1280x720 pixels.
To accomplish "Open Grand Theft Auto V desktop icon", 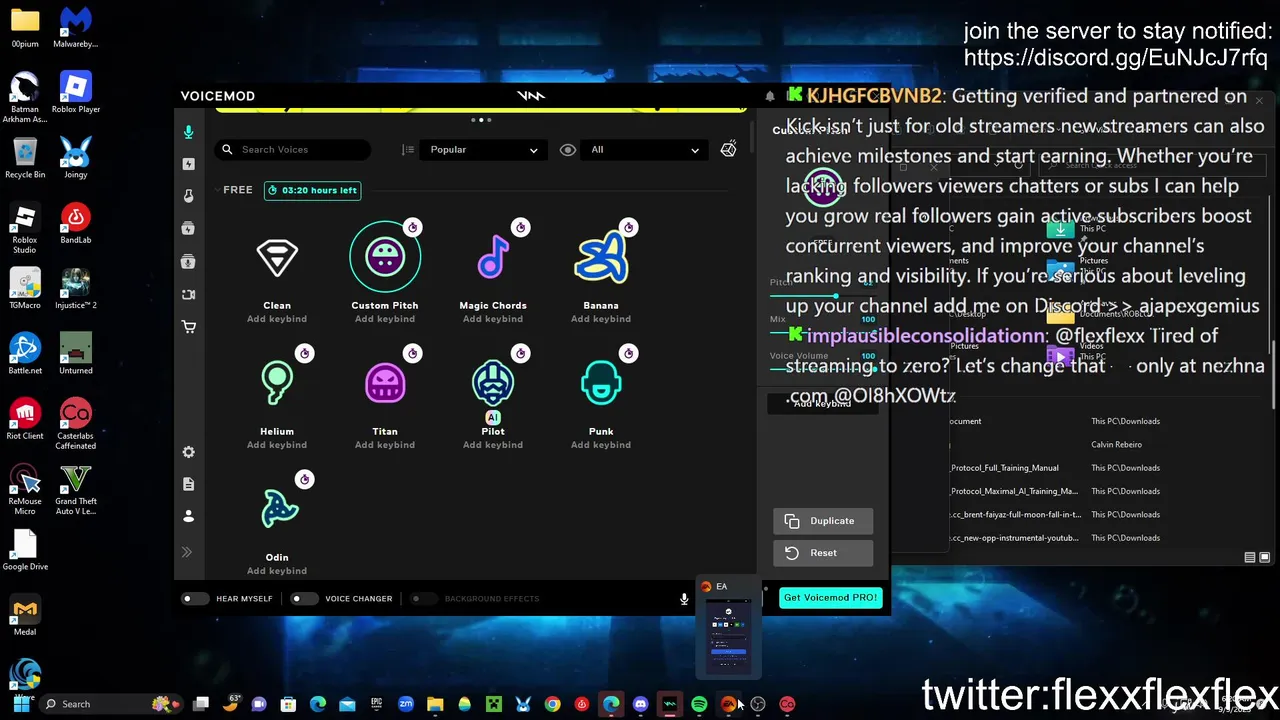I will [76, 490].
